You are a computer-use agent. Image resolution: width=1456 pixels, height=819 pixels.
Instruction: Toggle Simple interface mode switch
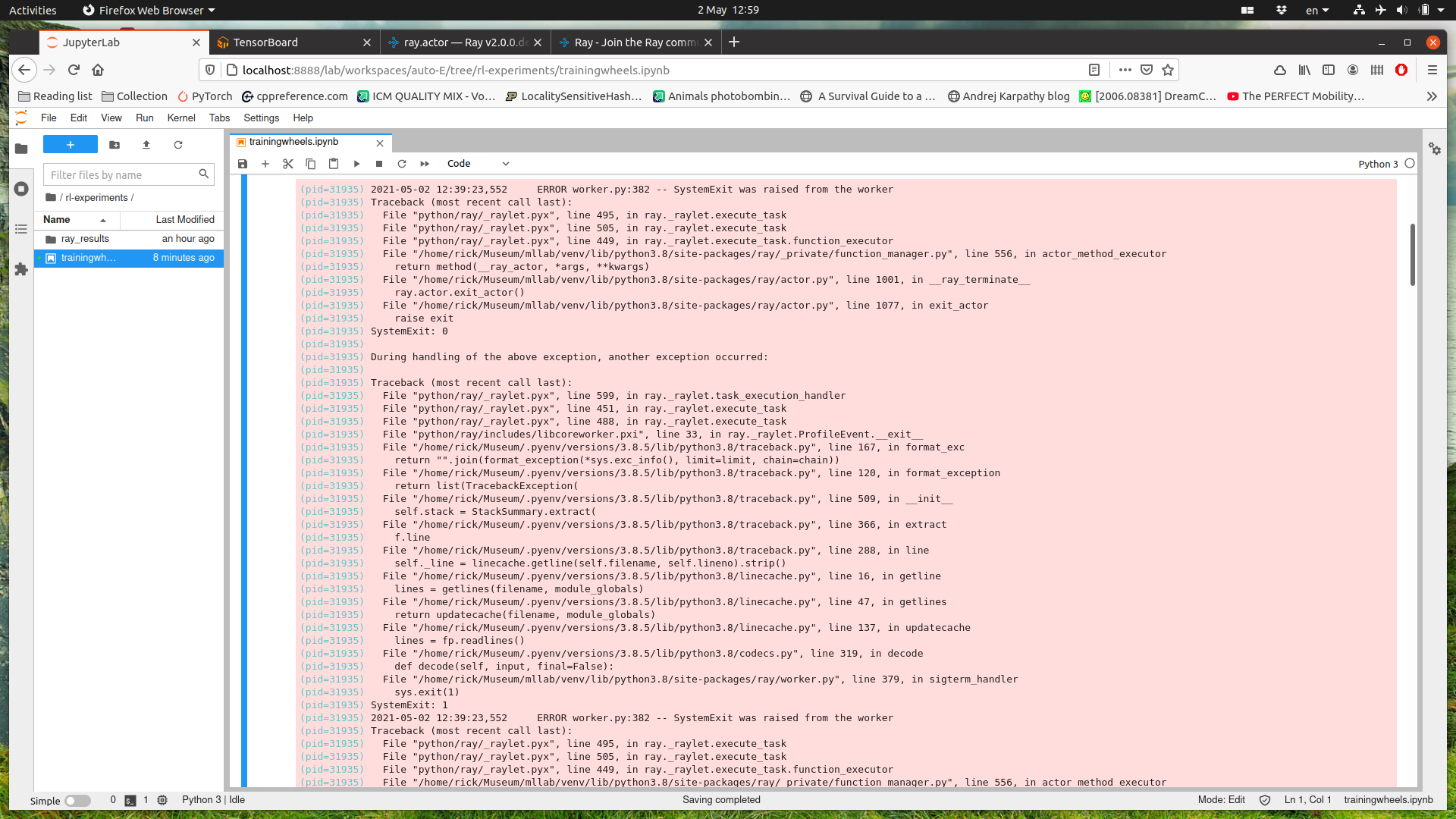77,801
